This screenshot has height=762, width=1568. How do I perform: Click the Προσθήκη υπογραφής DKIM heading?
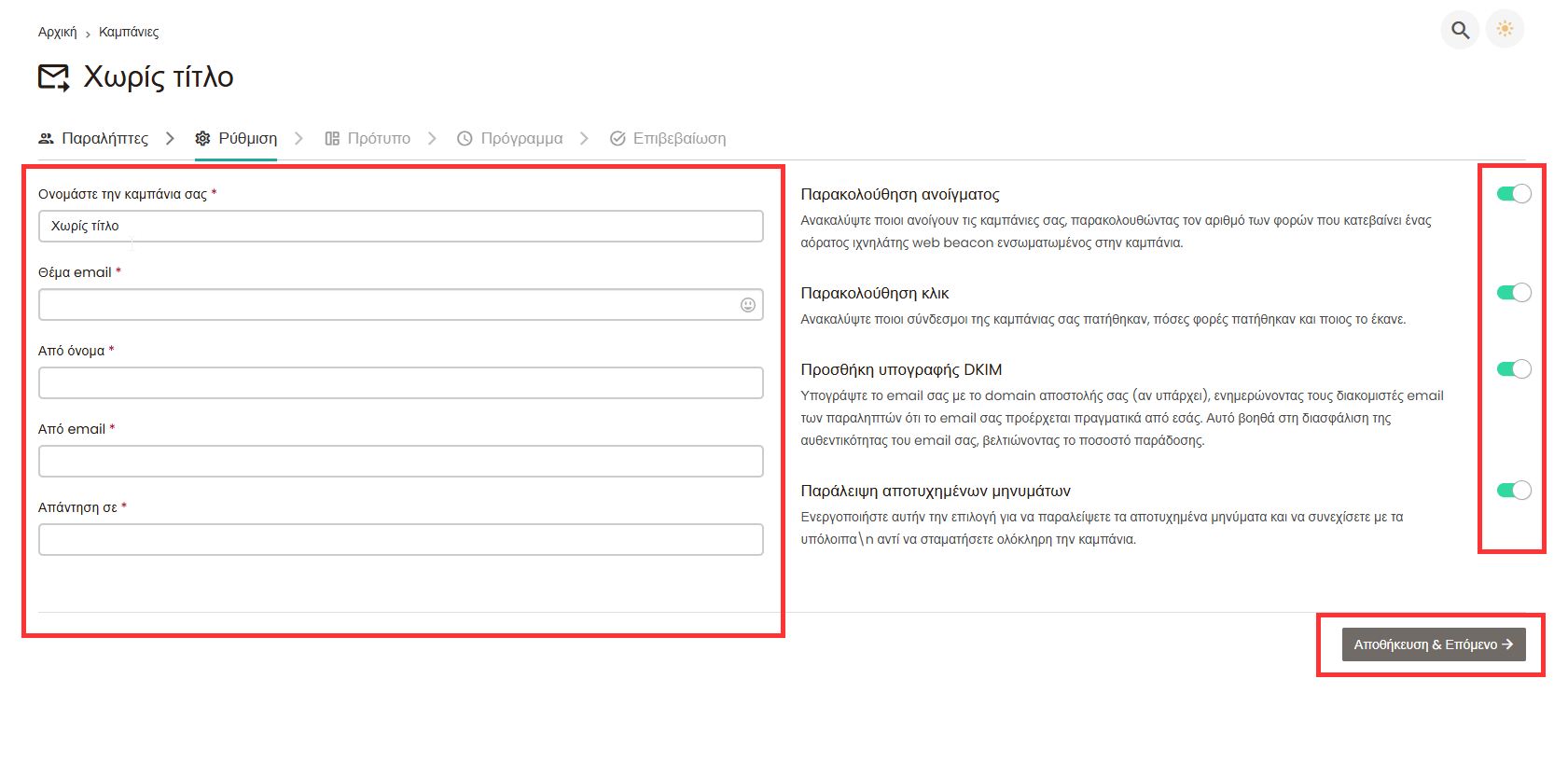click(x=901, y=369)
